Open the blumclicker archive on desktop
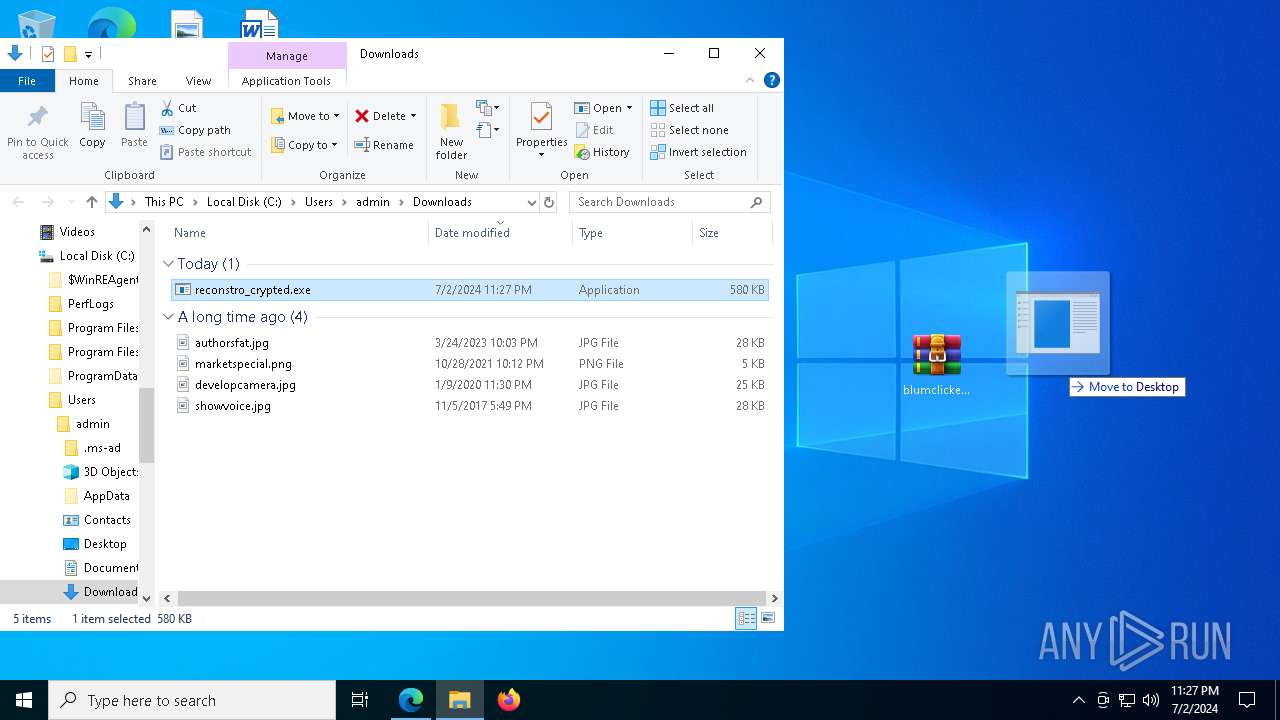 point(937,365)
